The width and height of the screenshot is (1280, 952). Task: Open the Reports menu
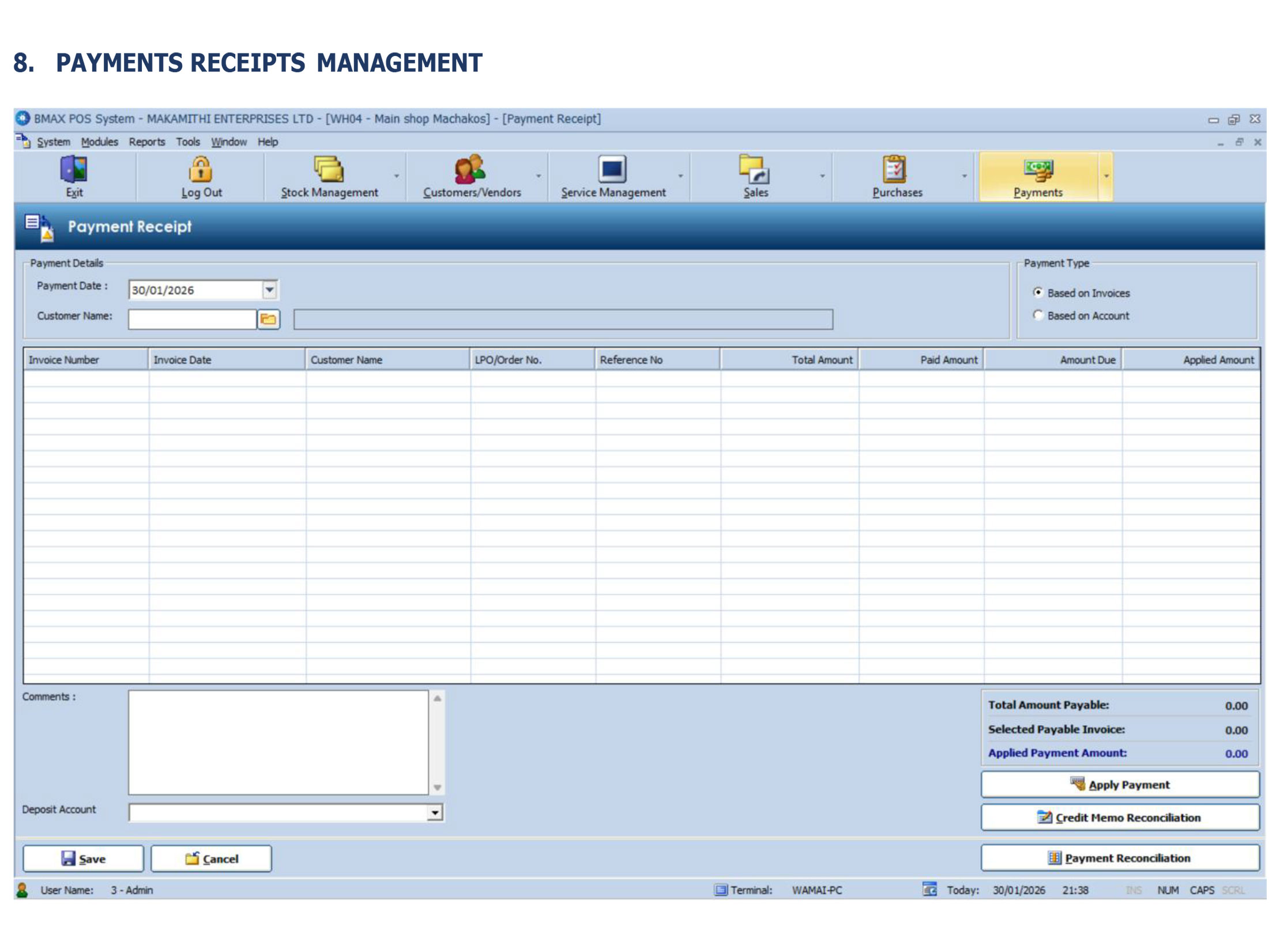click(146, 142)
